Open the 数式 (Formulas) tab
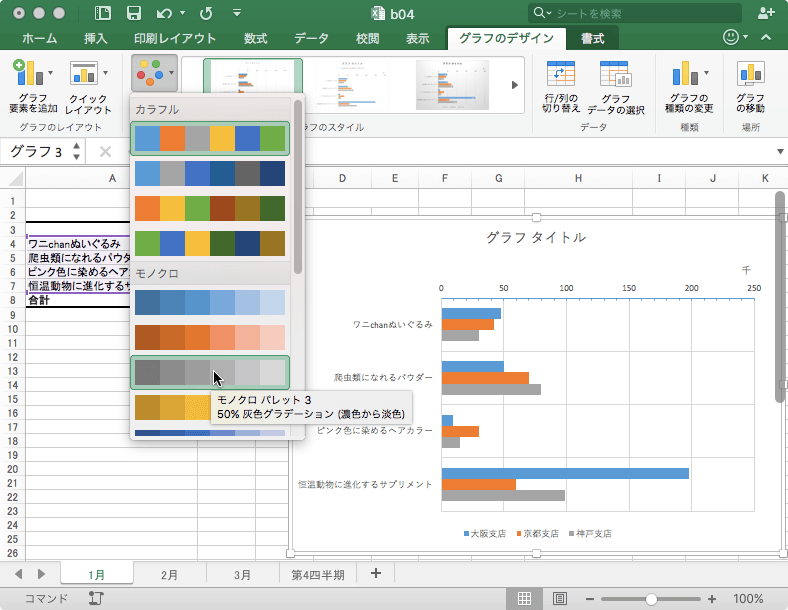 [x=256, y=38]
